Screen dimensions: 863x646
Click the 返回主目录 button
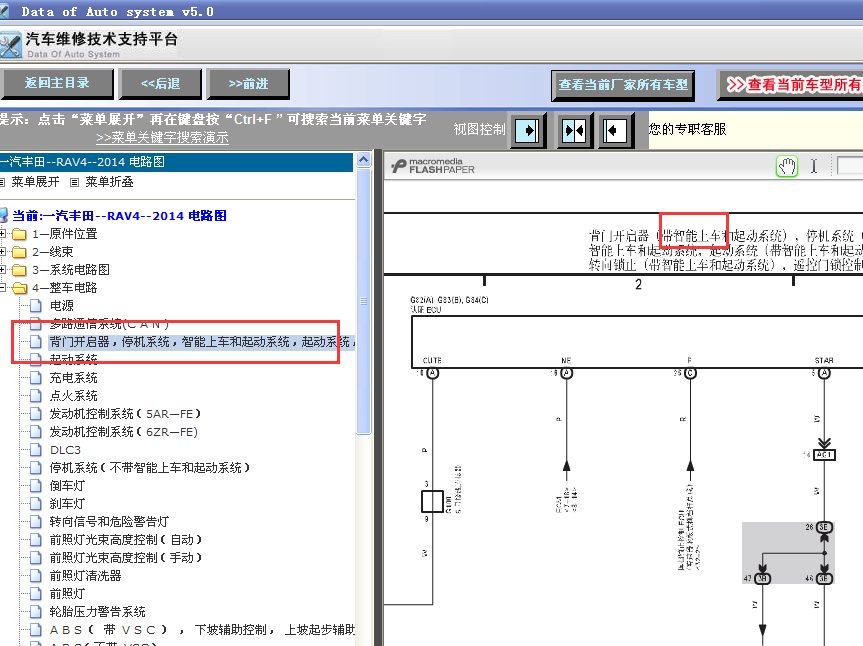pos(57,83)
